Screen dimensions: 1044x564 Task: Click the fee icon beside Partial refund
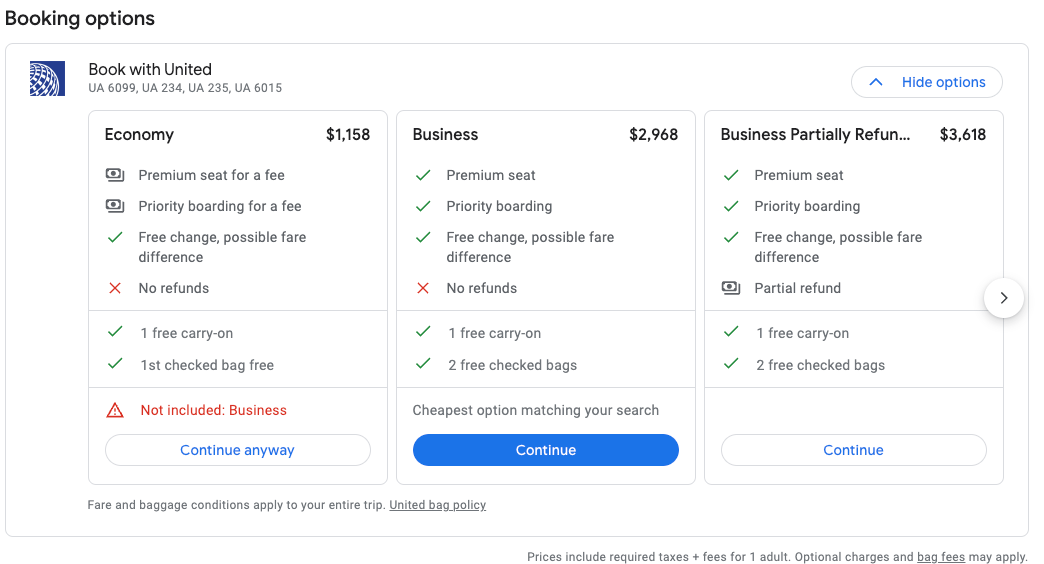tap(731, 288)
